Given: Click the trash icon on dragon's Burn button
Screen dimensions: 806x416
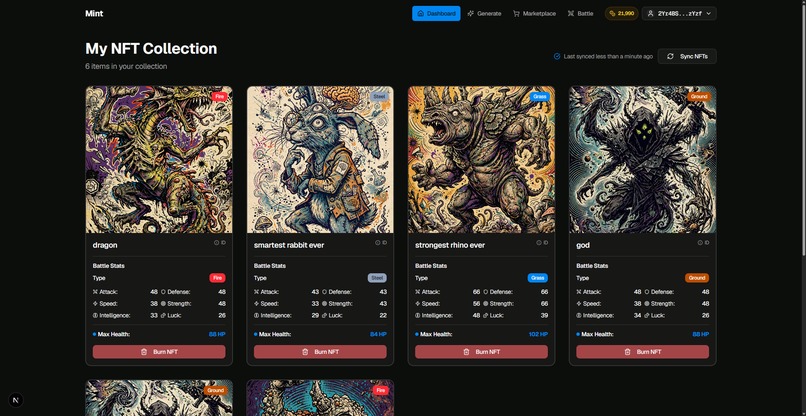Looking at the screenshot, I should pos(144,352).
